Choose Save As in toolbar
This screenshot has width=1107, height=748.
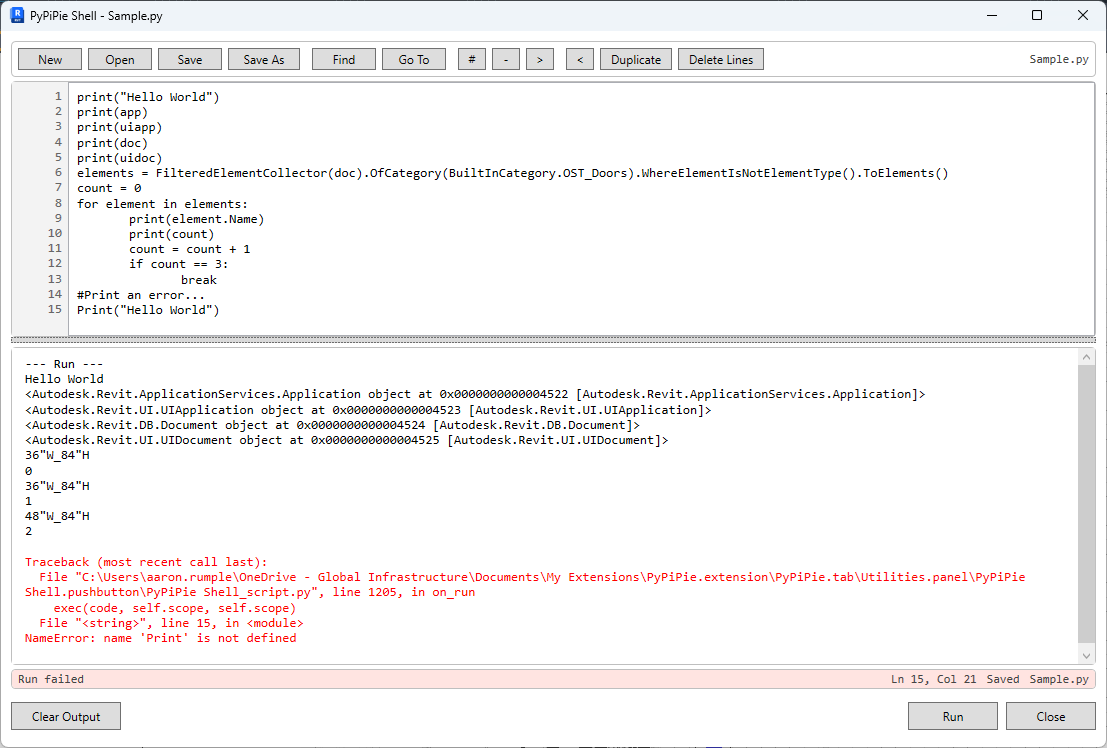coord(264,60)
